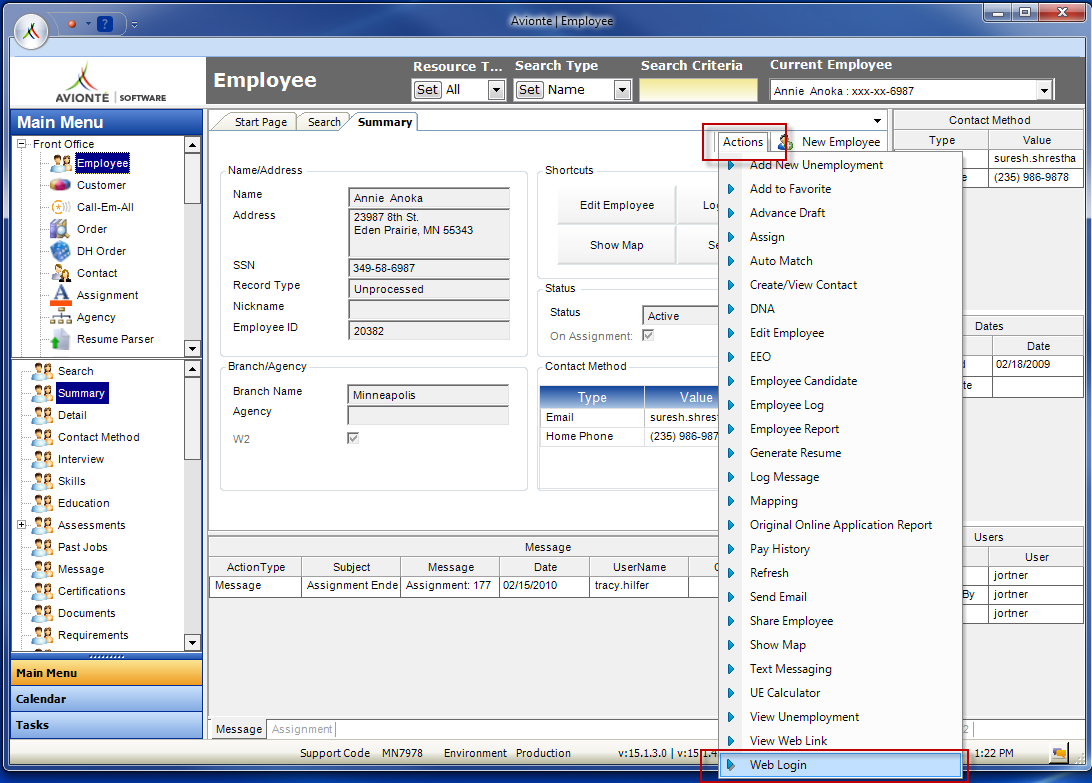Open the Customer icon in Main Menu

coord(60,185)
